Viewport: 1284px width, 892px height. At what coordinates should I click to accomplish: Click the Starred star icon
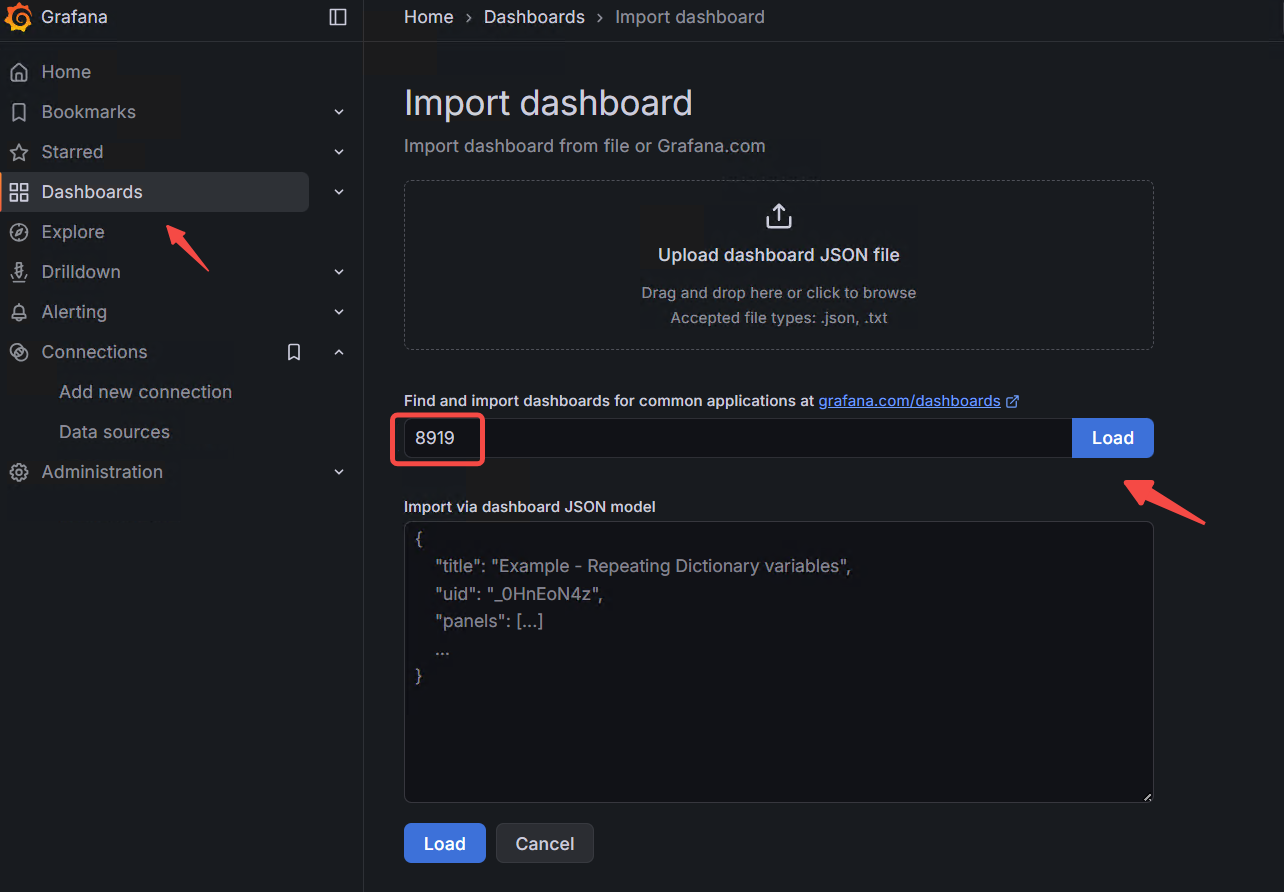(19, 152)
